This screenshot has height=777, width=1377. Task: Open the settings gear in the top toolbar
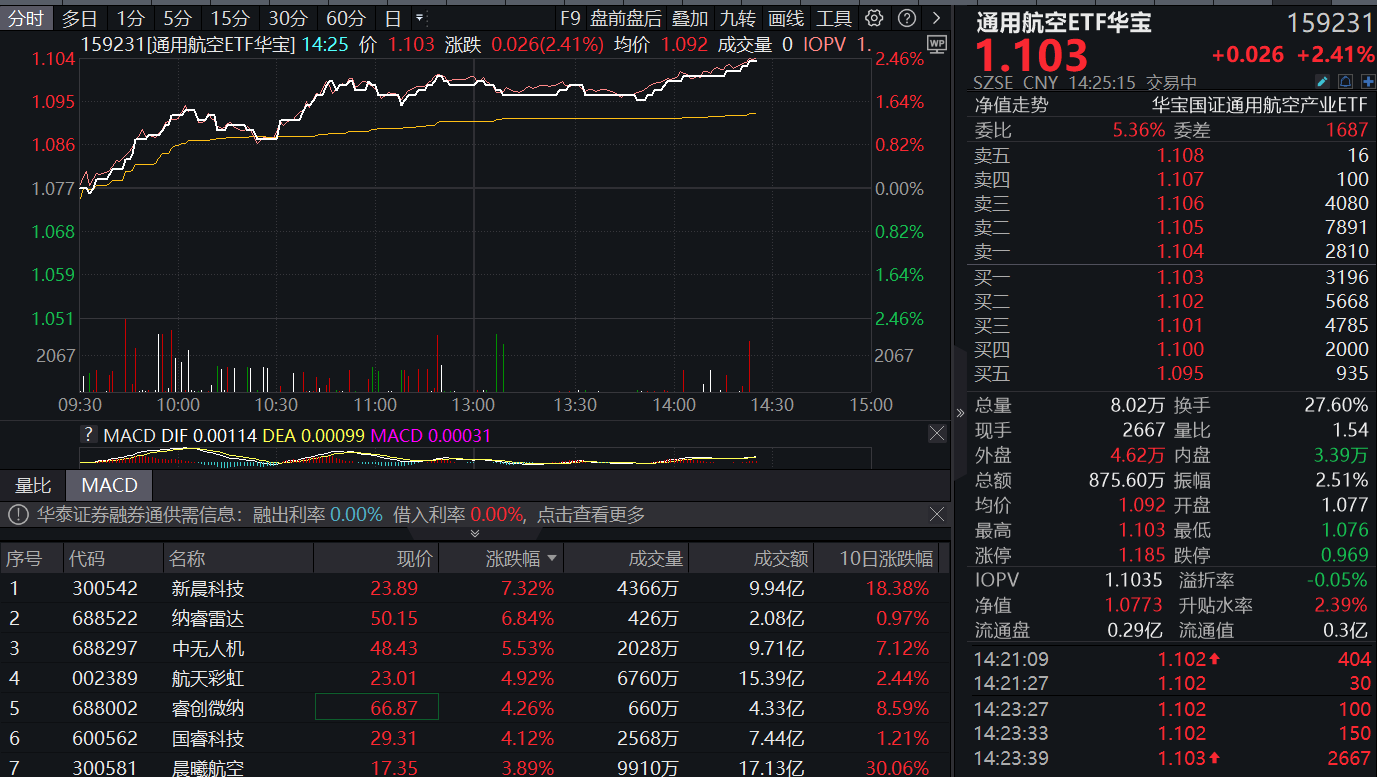point(874,17)
